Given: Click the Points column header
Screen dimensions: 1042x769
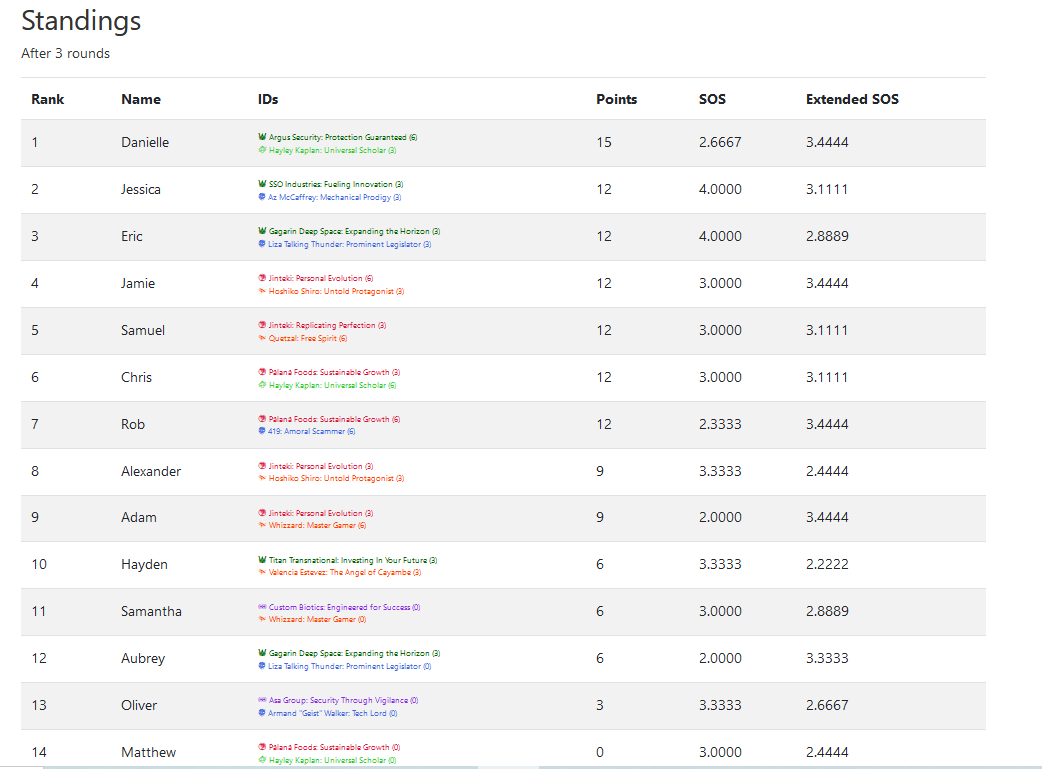Looking at the screenshot, I should click(617, 99).
